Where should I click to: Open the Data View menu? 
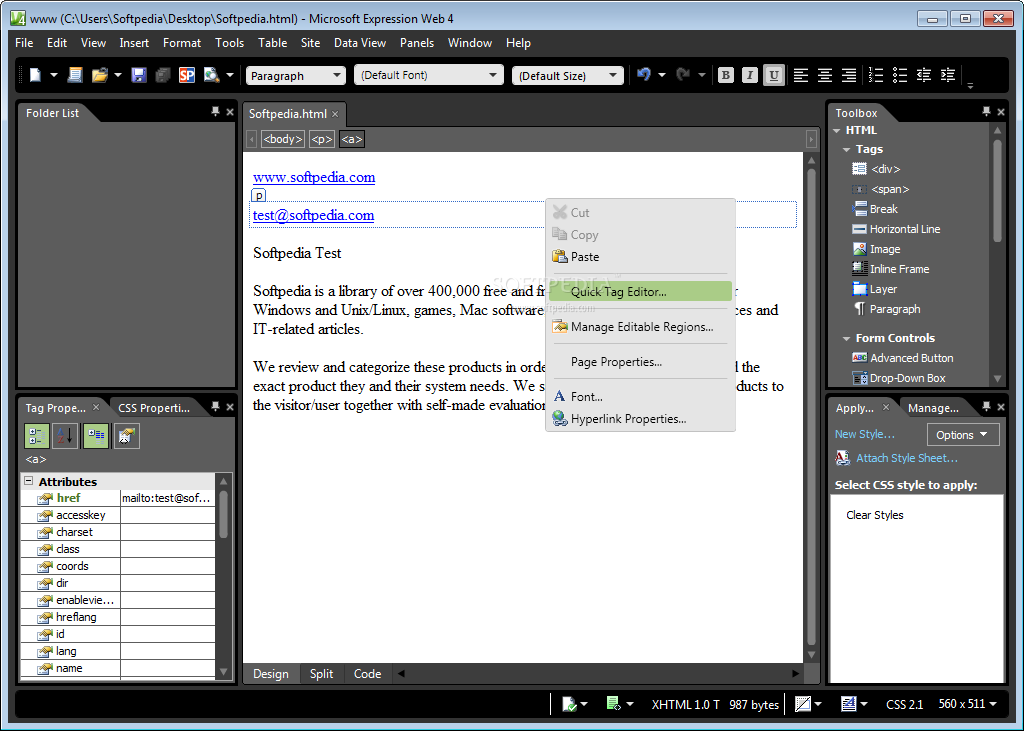pos(360,42)
